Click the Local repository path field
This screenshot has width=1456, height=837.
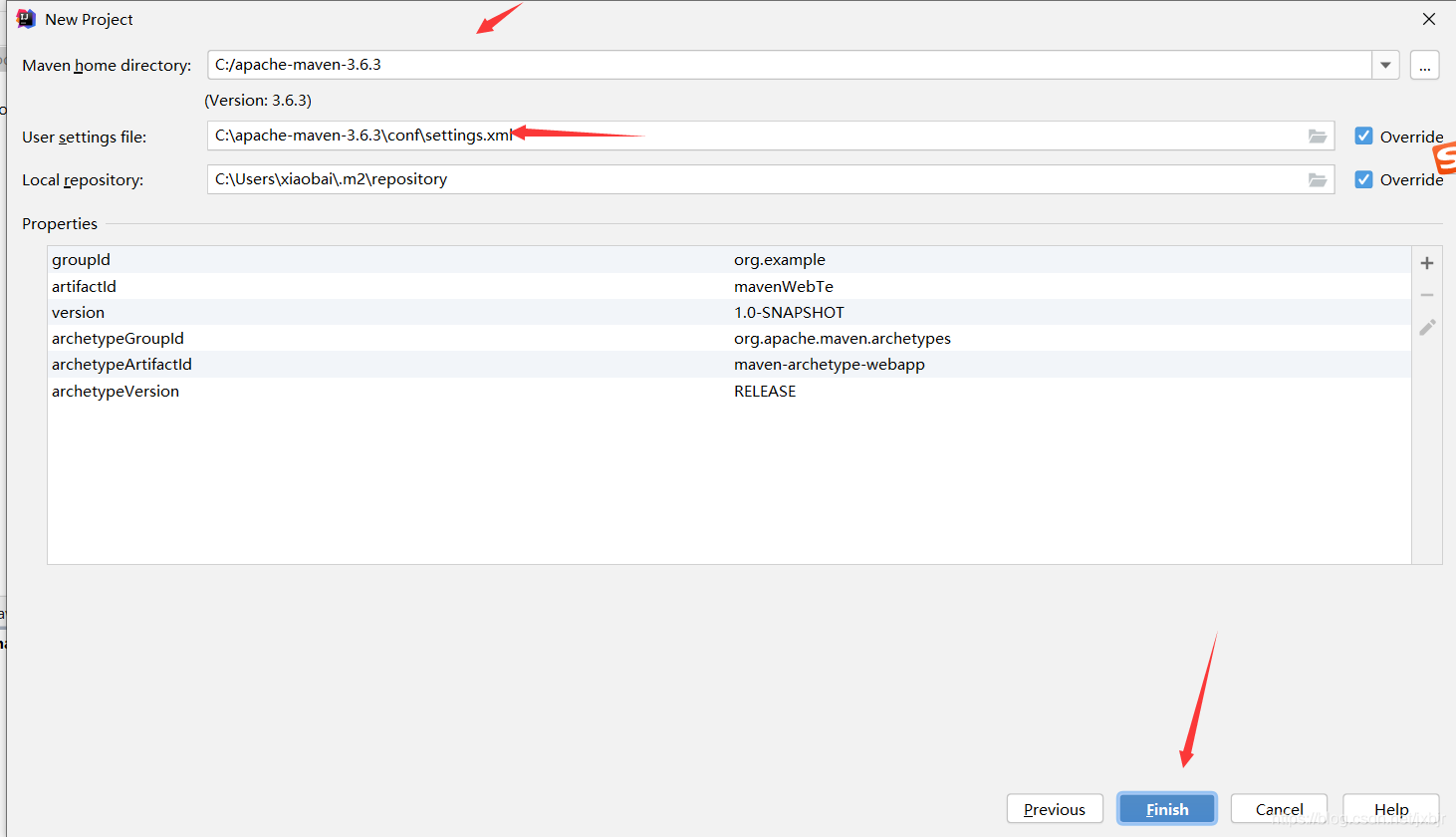pos(771,179)
